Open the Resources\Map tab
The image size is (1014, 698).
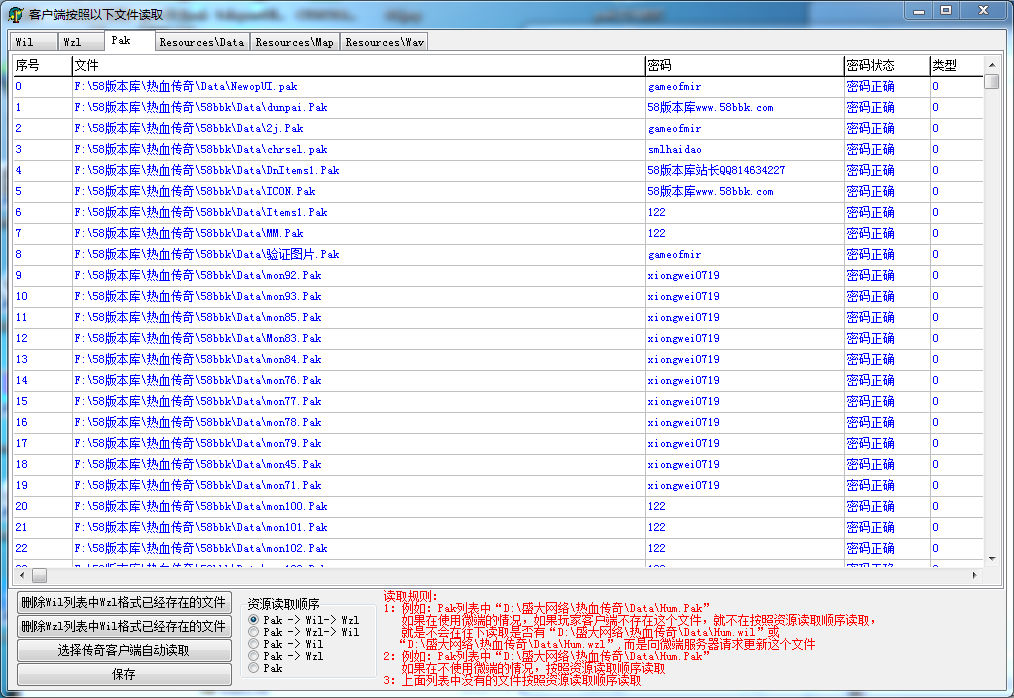coord(294,41)
